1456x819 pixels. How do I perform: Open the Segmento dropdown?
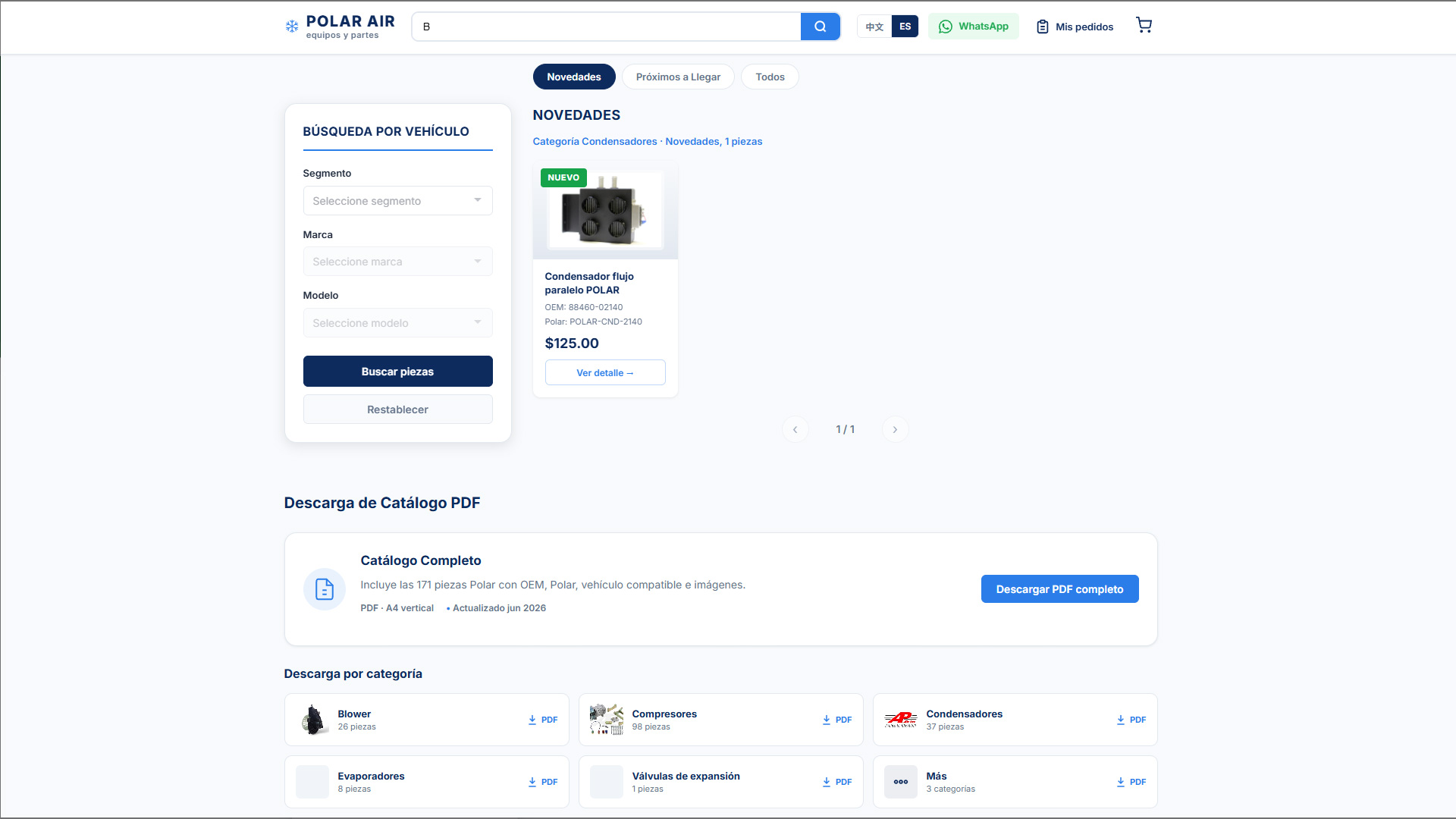397,201
